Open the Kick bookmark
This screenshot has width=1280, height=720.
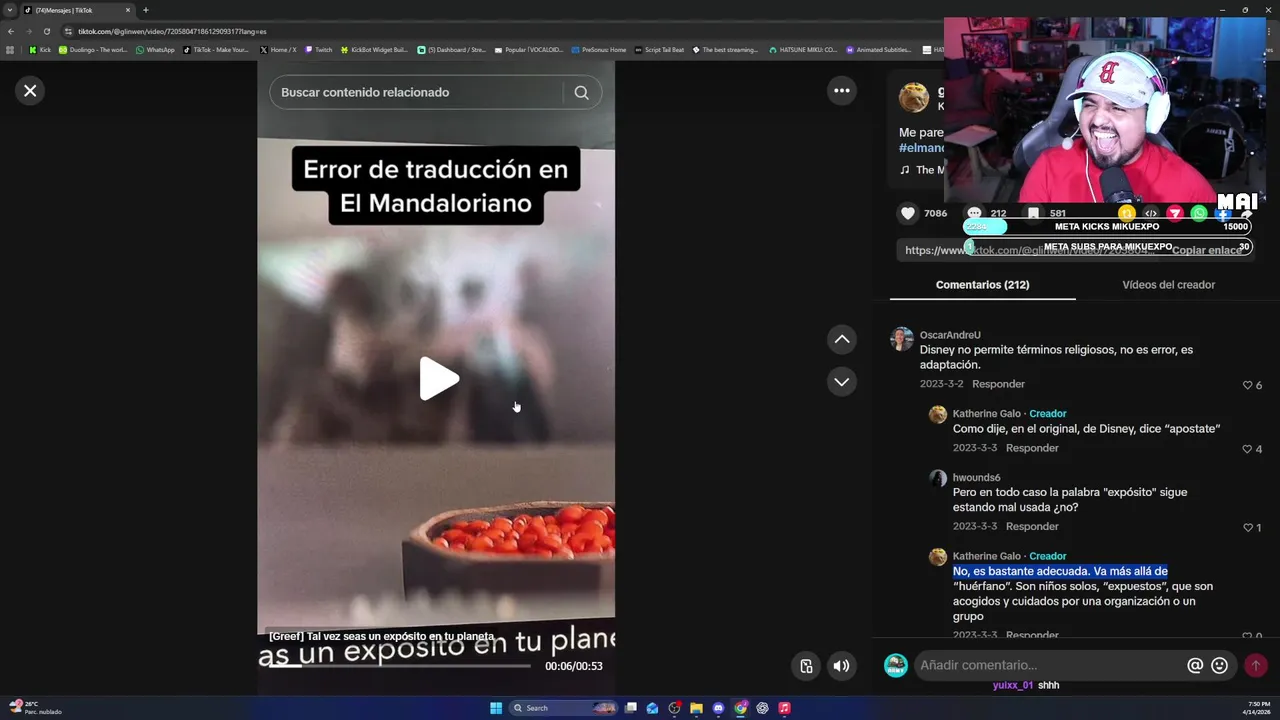40,50
